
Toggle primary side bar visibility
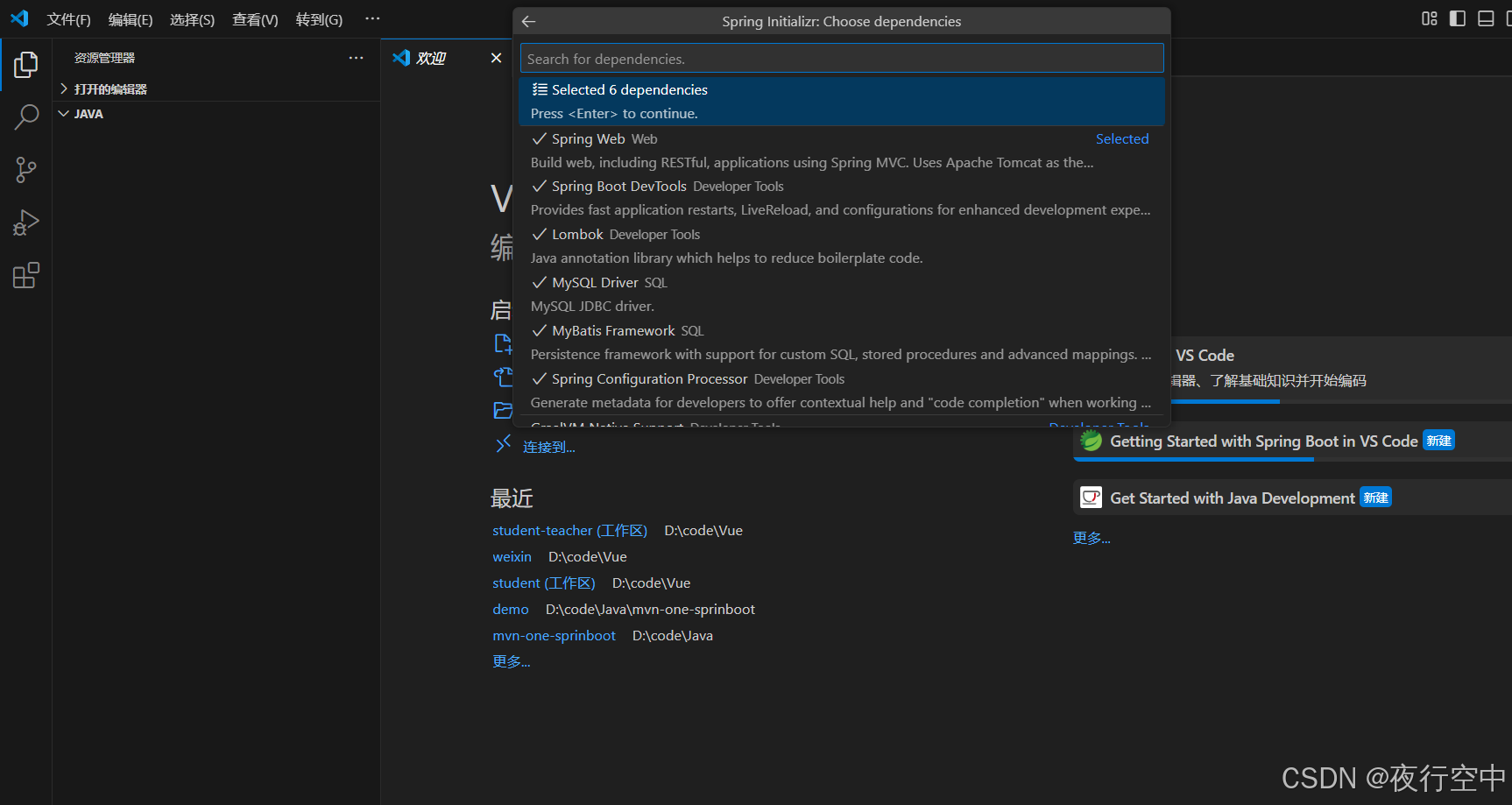(1458, 18)
